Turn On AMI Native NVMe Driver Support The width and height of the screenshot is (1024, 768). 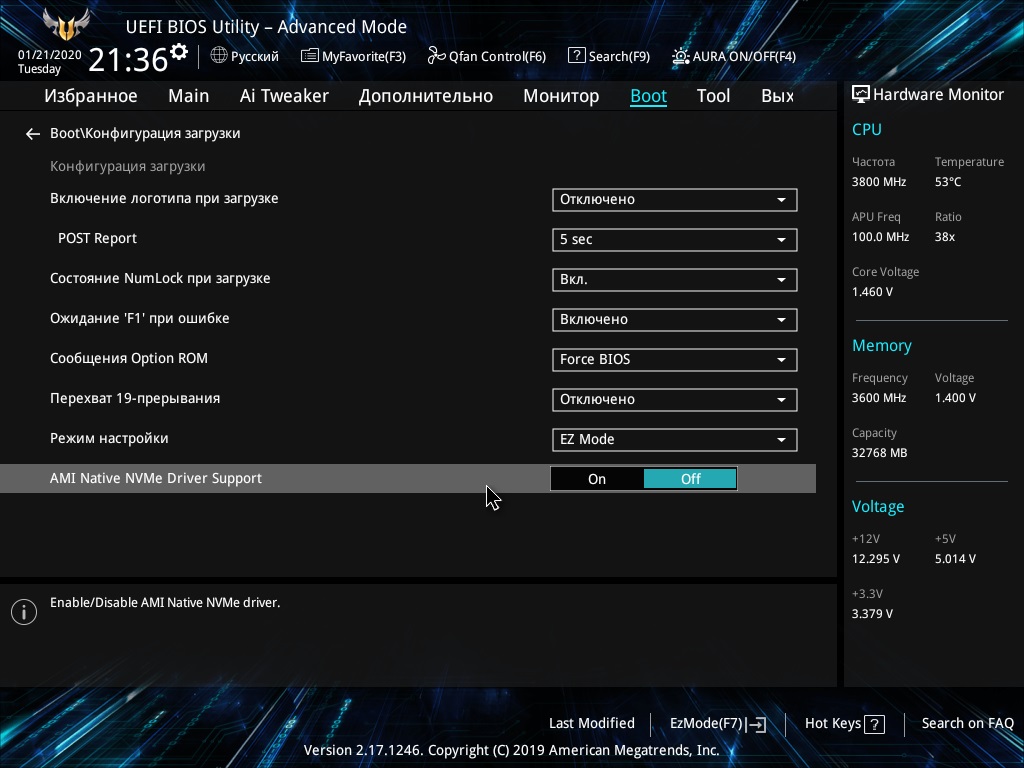[x=597, y=479]
